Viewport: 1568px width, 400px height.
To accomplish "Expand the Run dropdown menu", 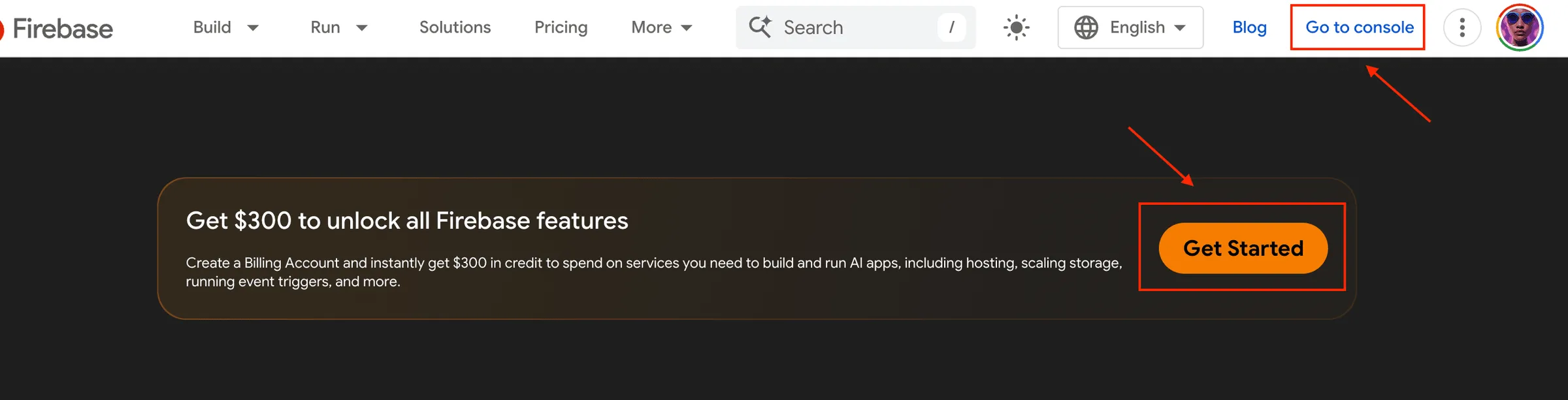I will [x=339, y=27].
